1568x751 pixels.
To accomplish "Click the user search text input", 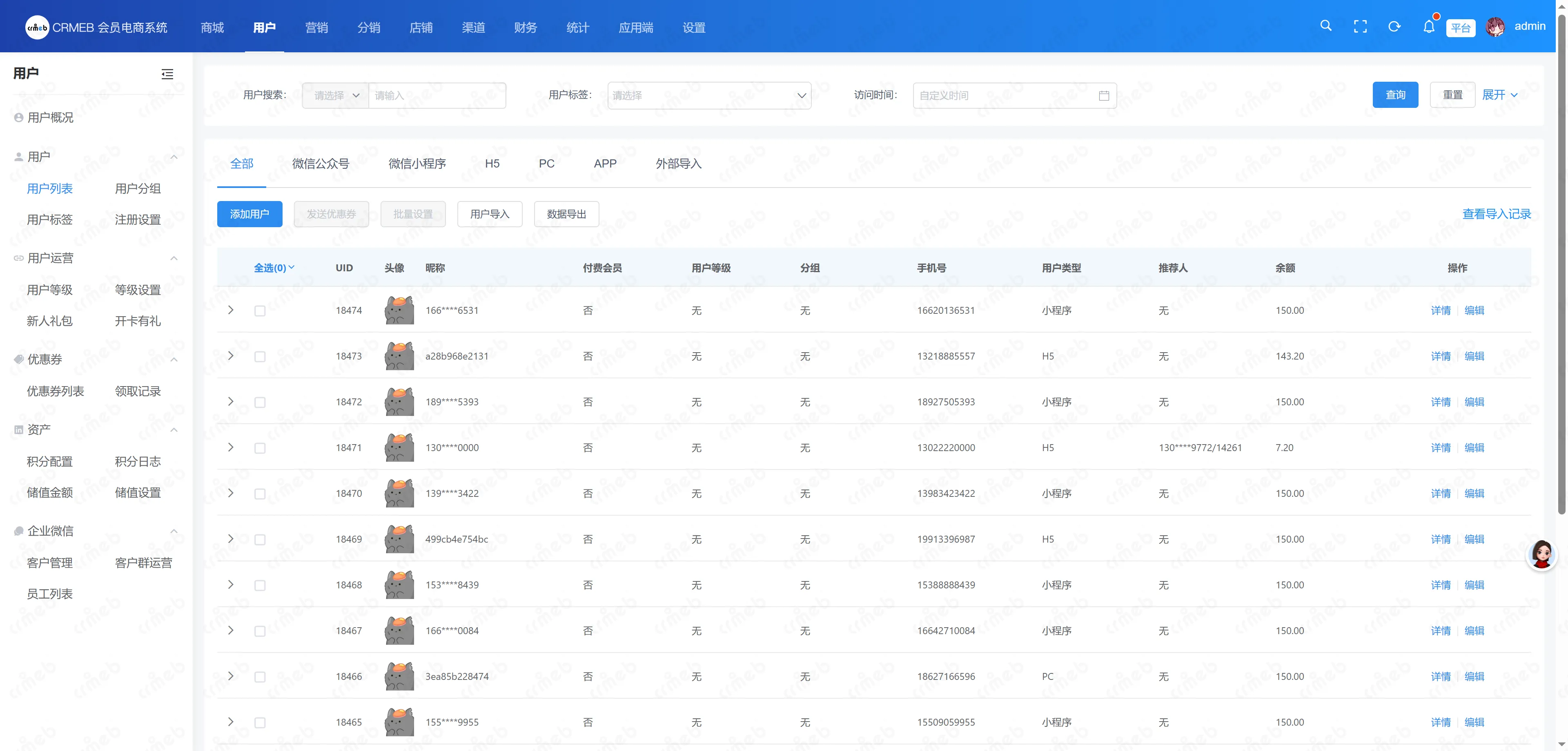I will coord(437,96).
